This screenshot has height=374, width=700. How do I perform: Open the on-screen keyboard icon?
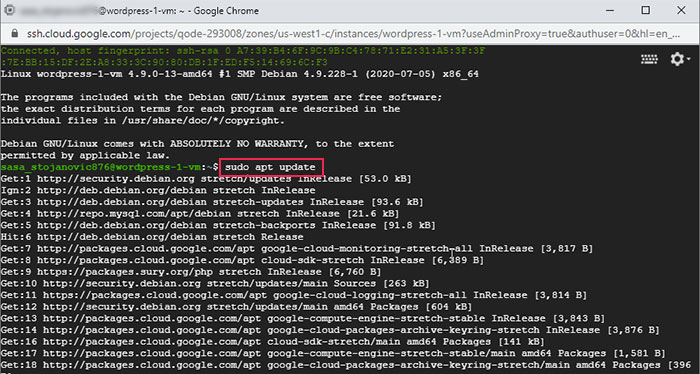649,58
